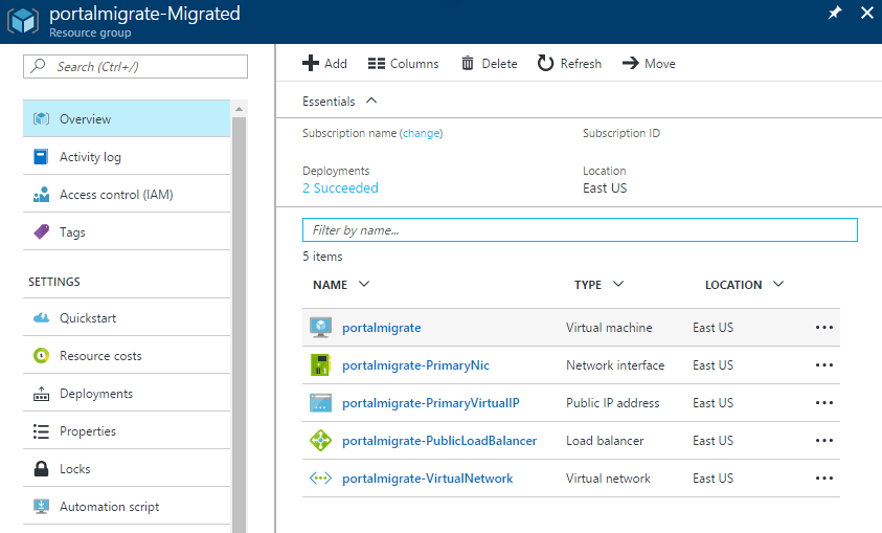Click the VirtualNetwork resource icon

click(320, 478)
